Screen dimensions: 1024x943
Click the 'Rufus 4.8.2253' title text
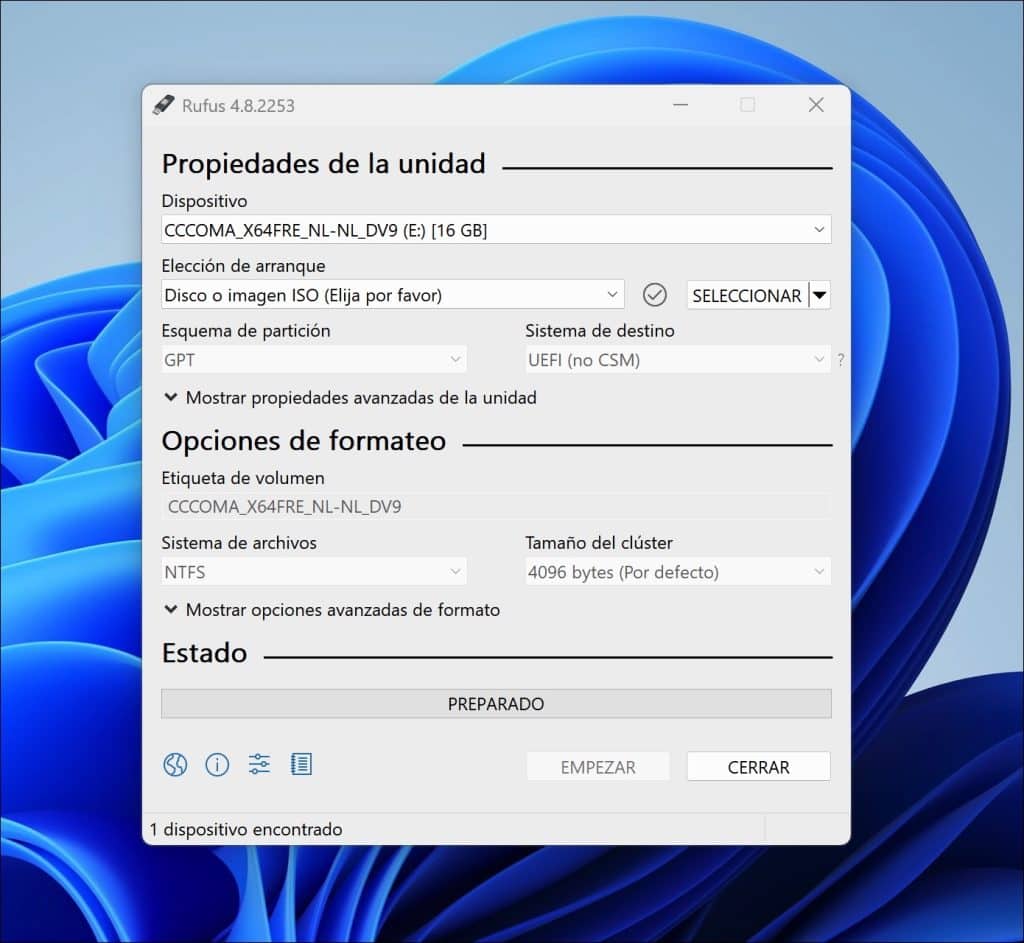click(x=238, y=106)
